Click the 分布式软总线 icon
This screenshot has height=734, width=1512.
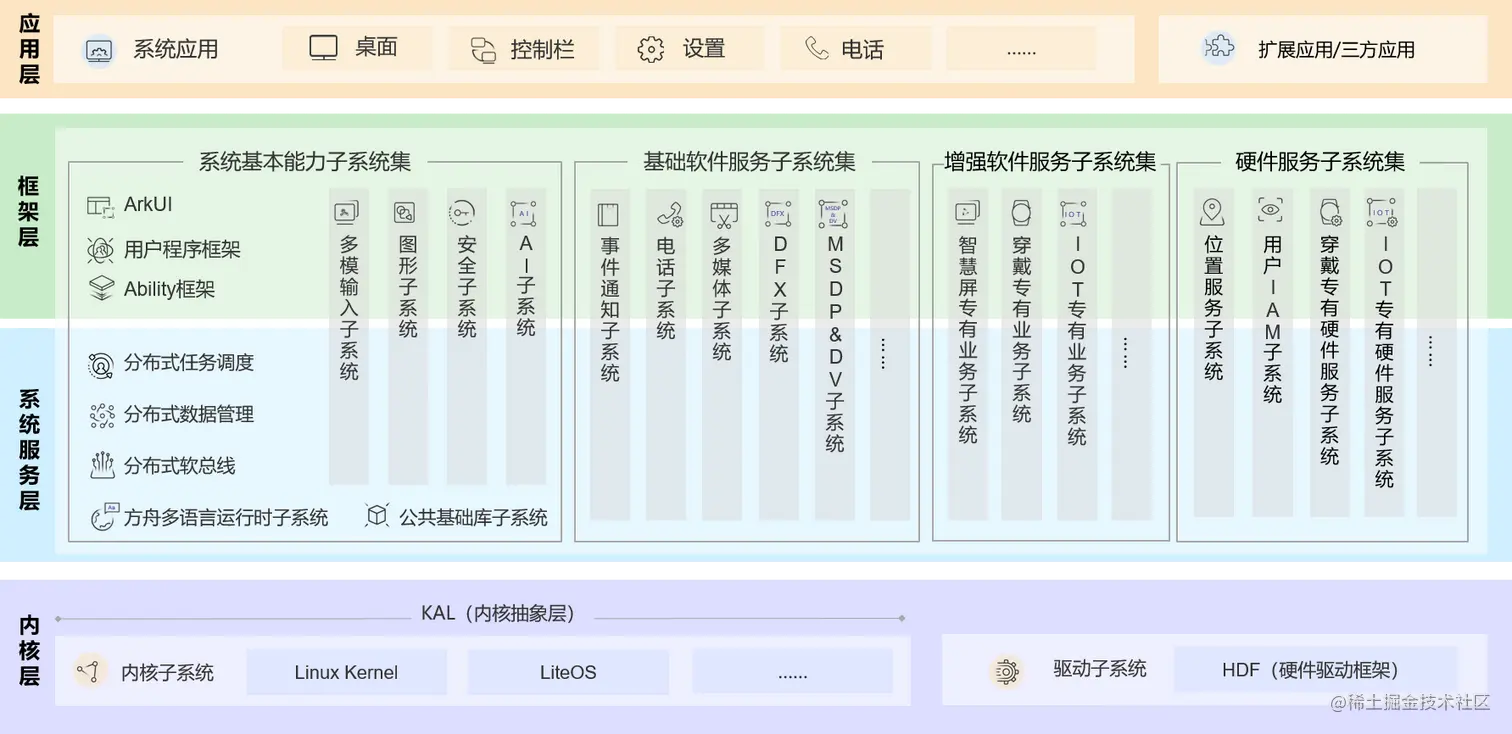point(102,465)
